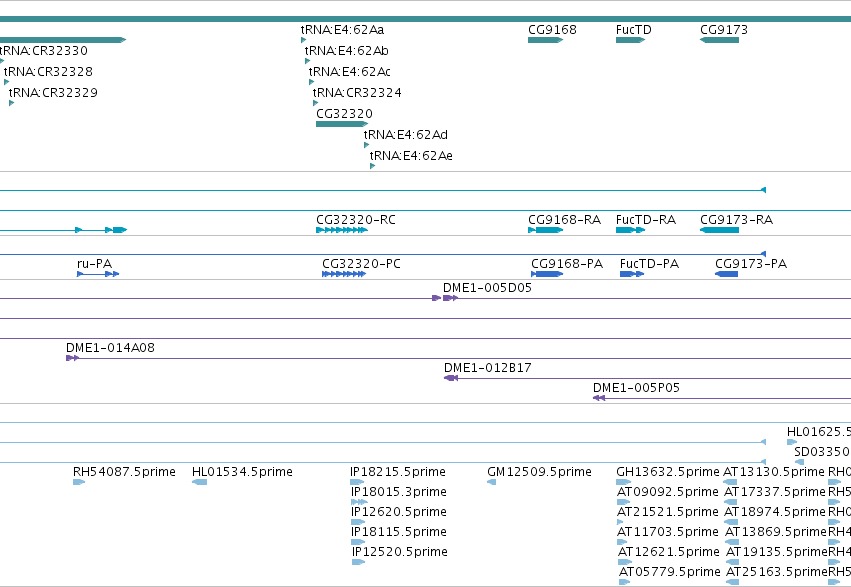Viewport: 851px width, 587px height.
Task: Select EST AT05779.5prime
Action: pyautogui.click(x=625, y=582)
